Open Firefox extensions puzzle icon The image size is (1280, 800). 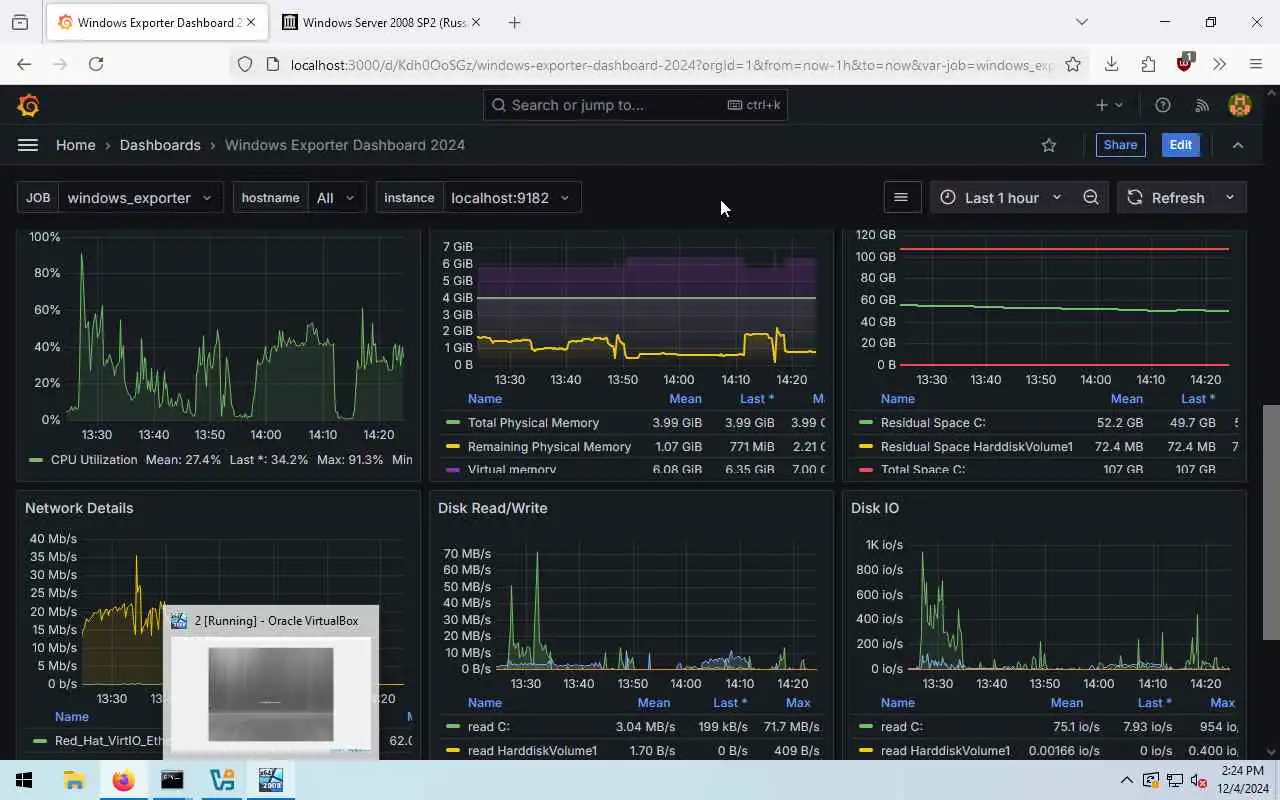tap(1148, 64)
